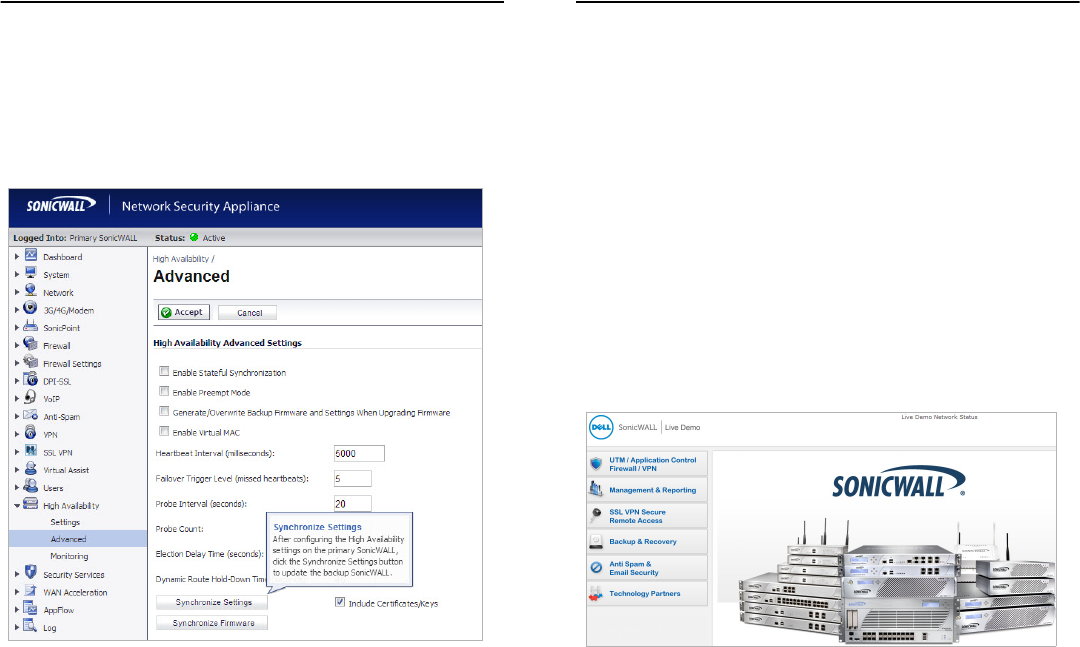Screen dimensions: 1080x647
Task: Click the SonicWALL logo in header
Action: [x=61, y=205]
